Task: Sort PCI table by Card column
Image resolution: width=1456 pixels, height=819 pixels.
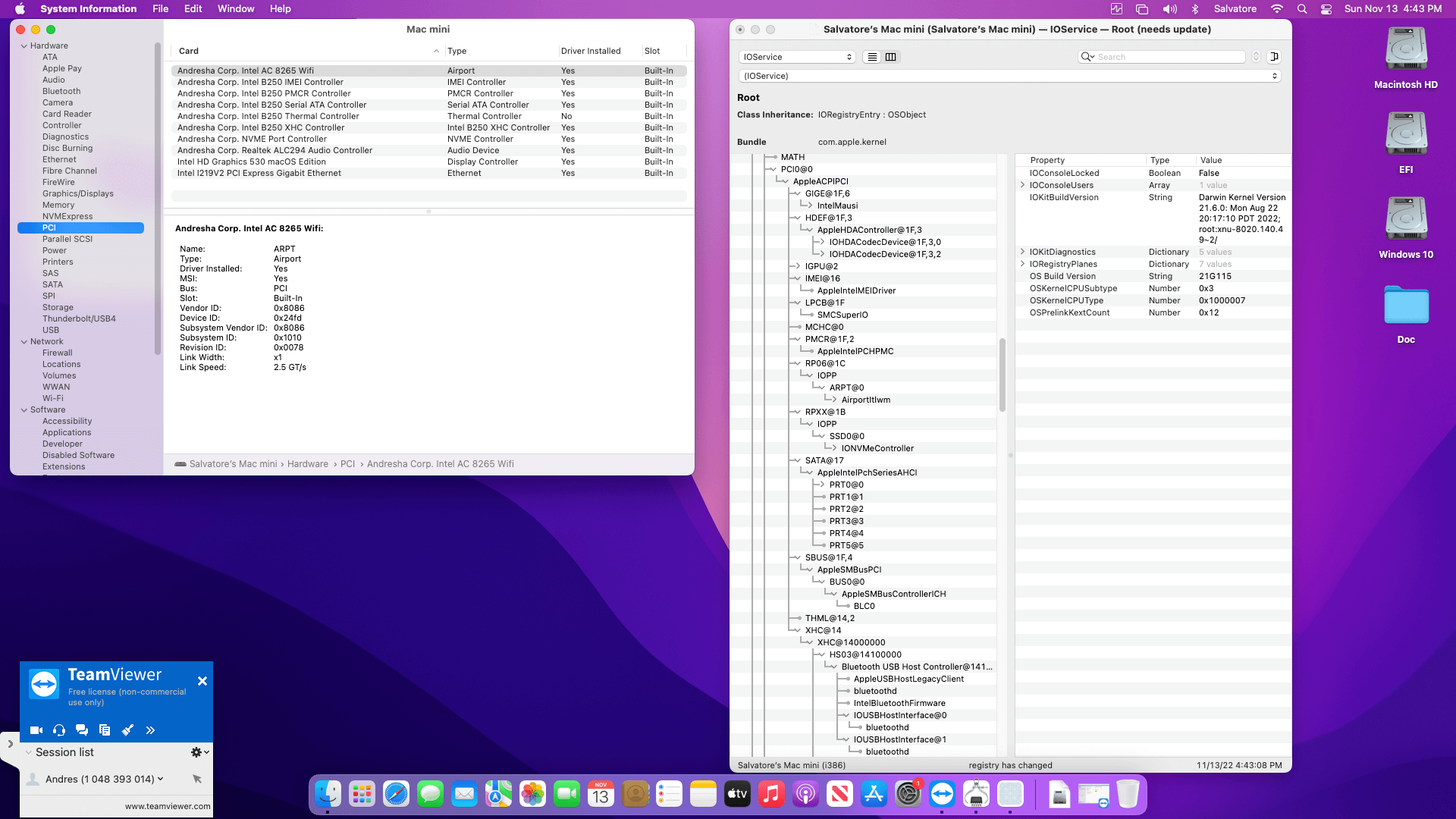Action: coord(308,51)
